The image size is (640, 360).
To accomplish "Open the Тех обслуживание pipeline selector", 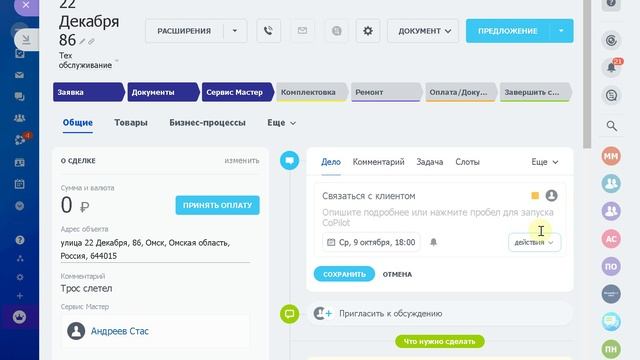I will tap(88, 60).
